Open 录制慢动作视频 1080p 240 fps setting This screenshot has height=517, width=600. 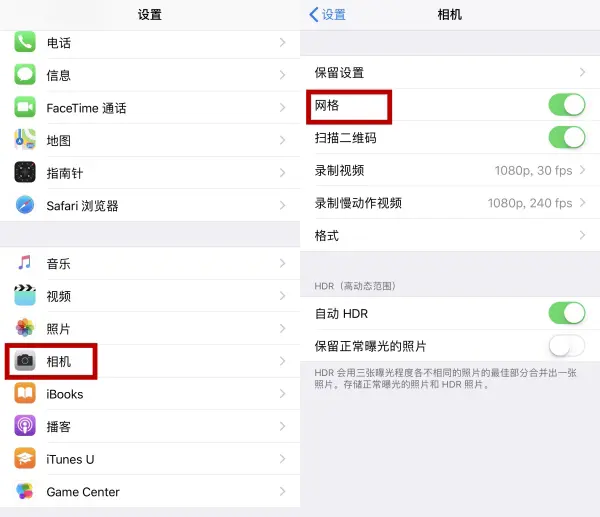(450, 202)
